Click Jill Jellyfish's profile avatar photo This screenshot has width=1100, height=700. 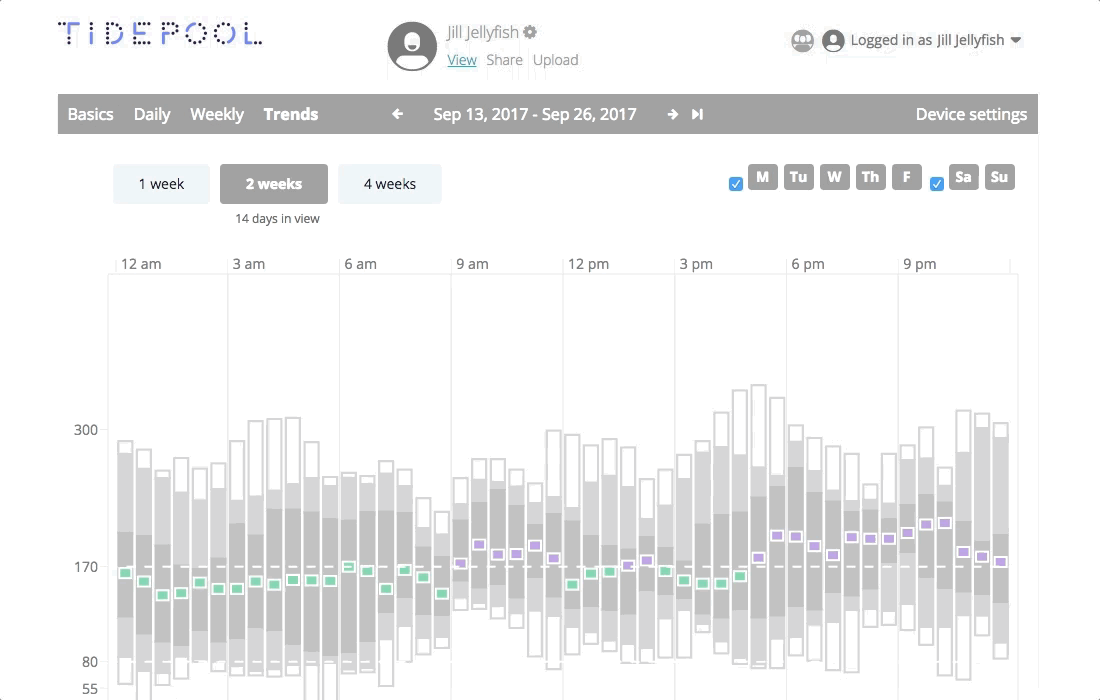(x=411, y=46)
